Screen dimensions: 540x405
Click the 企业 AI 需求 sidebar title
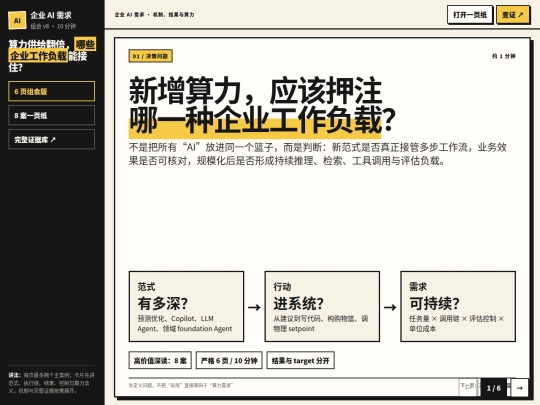click(x=51, y=15)
